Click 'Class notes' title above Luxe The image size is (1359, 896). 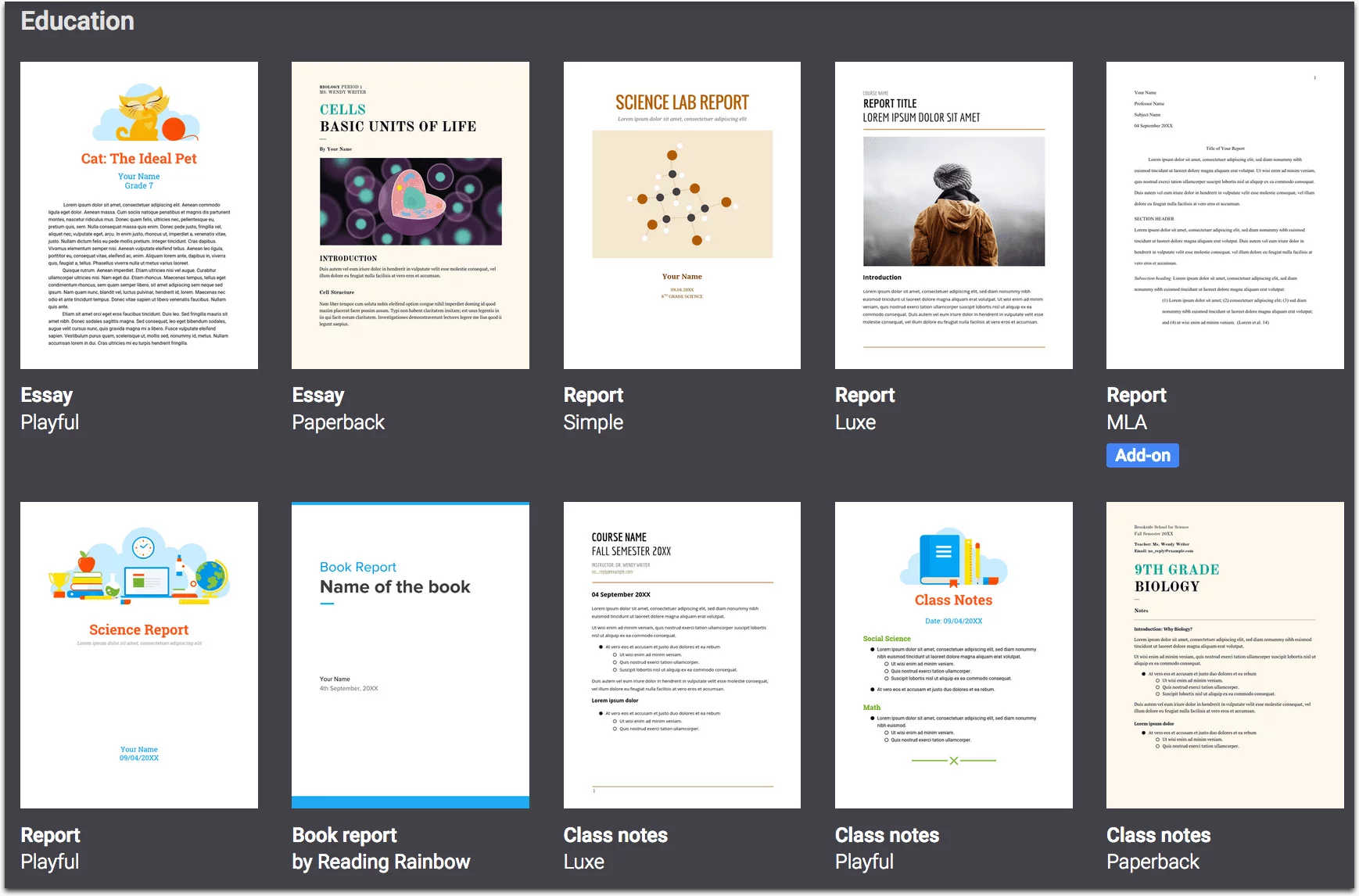tap(615, 835)
